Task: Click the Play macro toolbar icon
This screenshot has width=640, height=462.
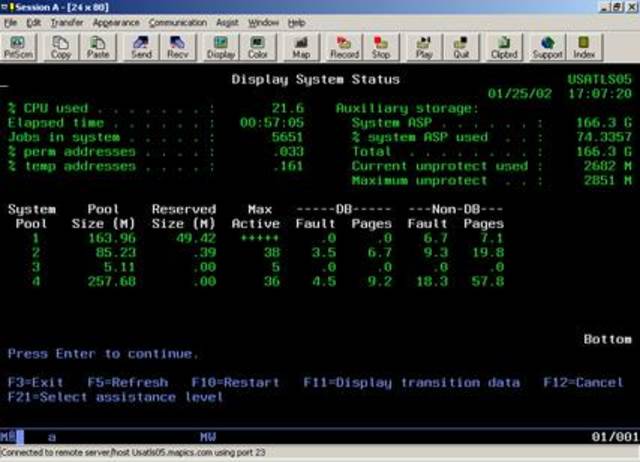Action: [x=424, y=48]
